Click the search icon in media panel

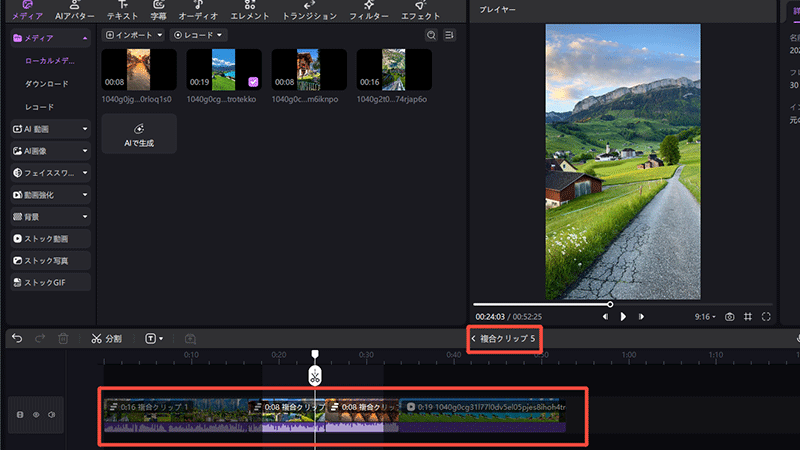tap(431, 35)
